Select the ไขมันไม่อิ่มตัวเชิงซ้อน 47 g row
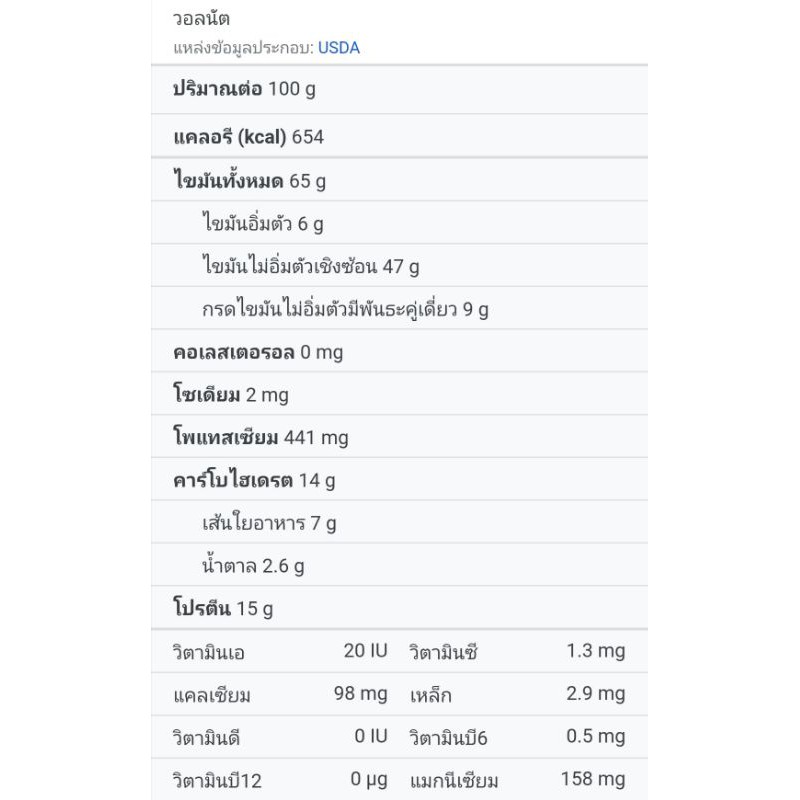800x800 pixels. click(x=310, y=266)
